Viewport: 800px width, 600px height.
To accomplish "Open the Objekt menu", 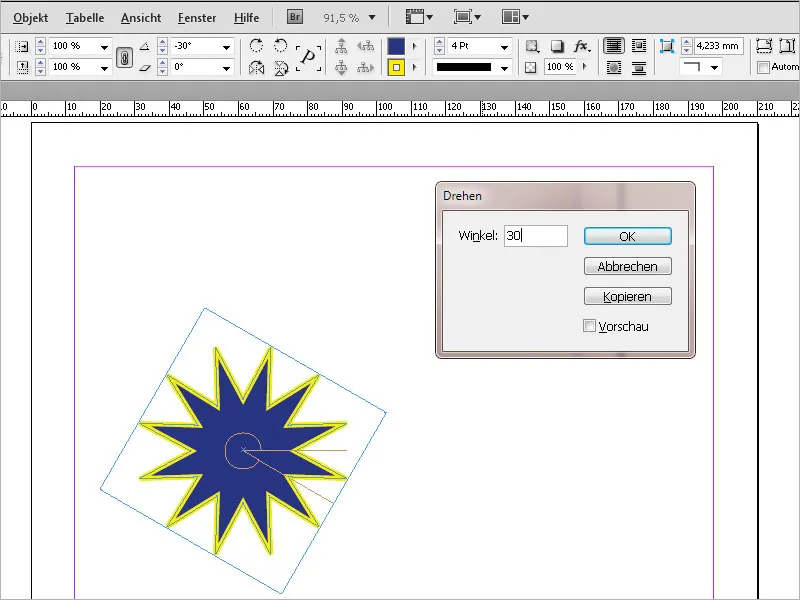I will 30,17.
